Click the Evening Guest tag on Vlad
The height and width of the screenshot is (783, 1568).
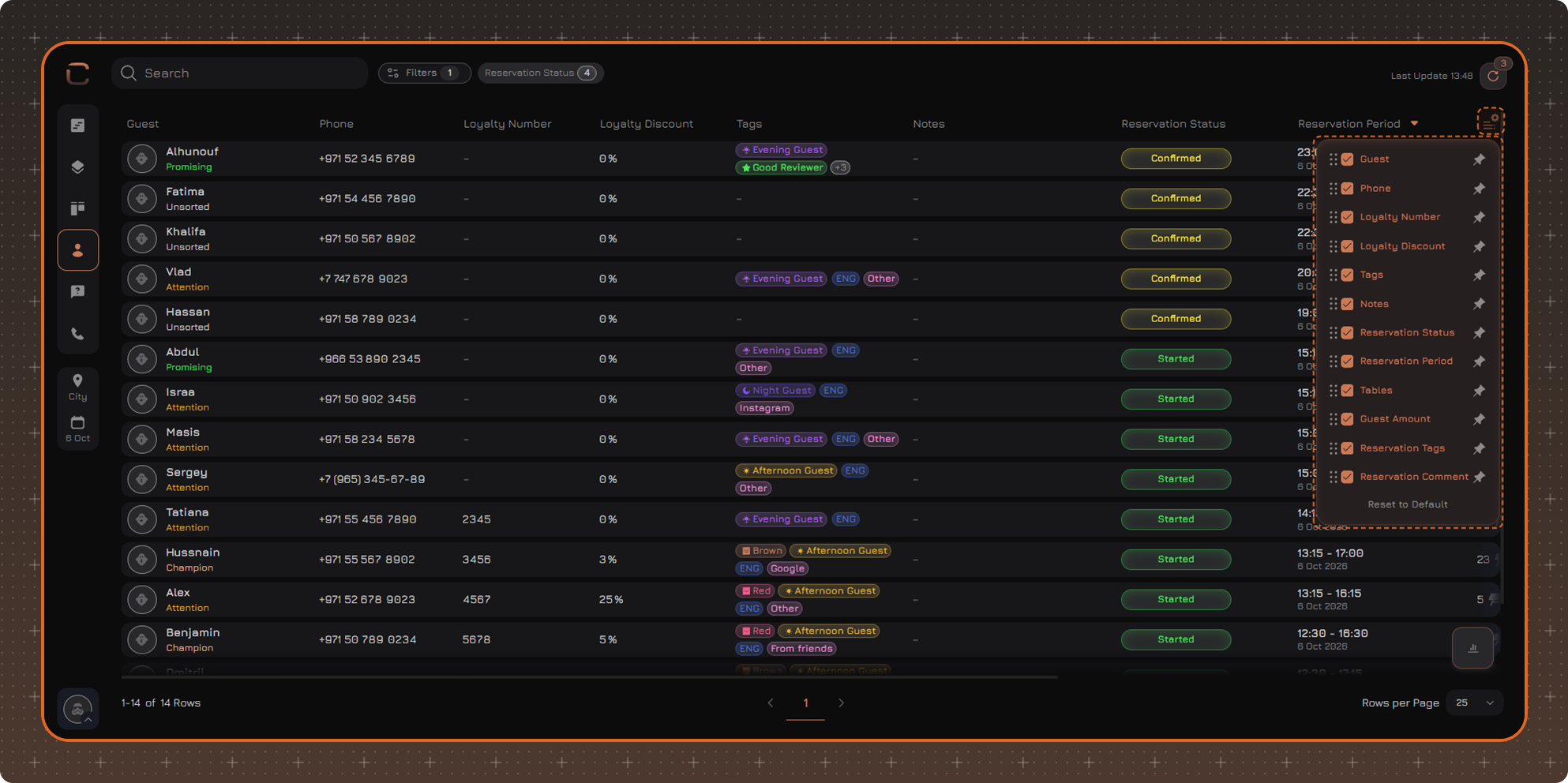781,279
